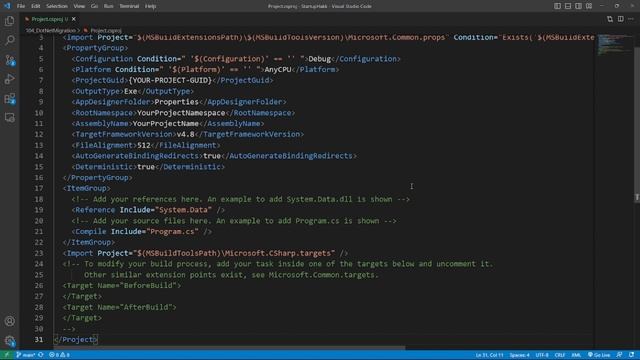Click Project.csproj in the breadcrumb

pos(106,30)
